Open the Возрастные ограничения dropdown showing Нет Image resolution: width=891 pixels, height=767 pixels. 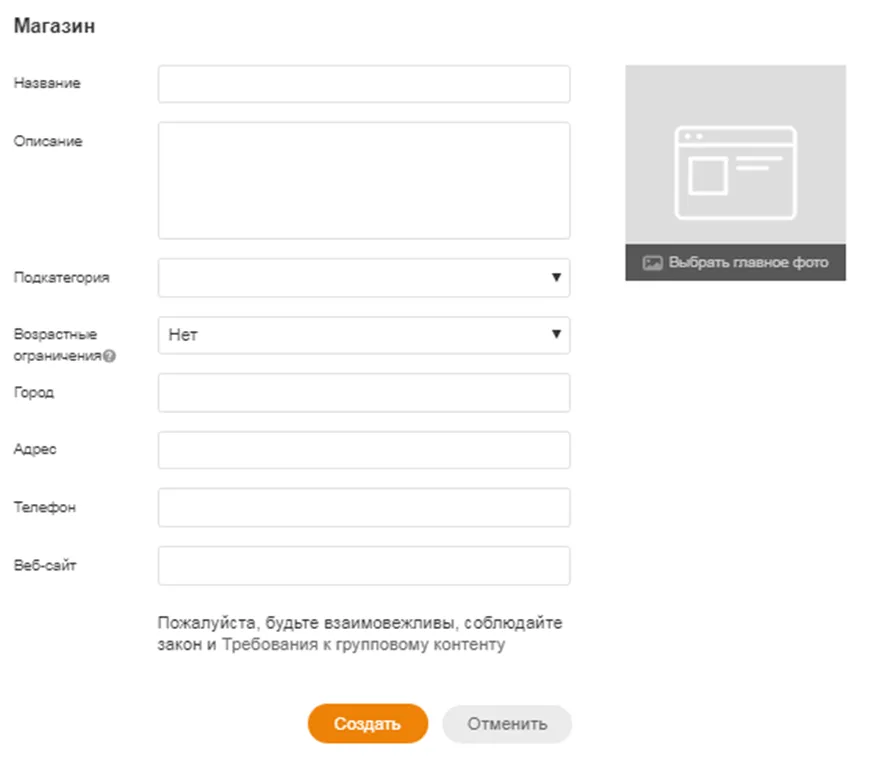364,335
